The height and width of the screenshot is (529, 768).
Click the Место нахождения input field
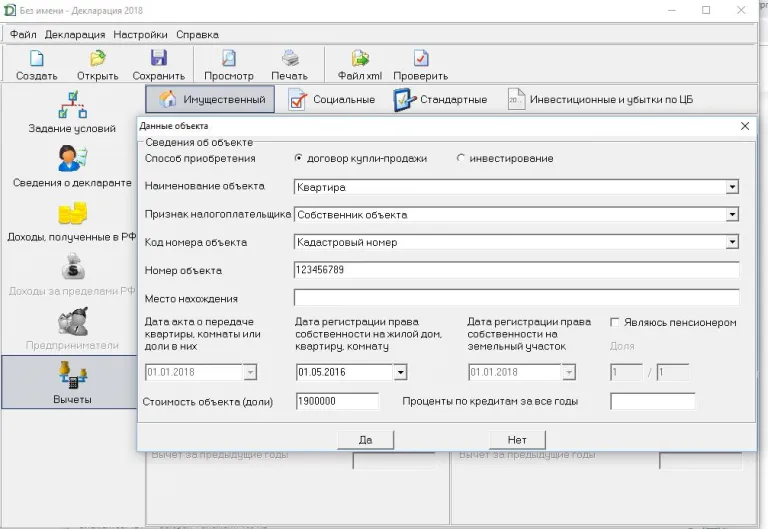click(516, 298)
